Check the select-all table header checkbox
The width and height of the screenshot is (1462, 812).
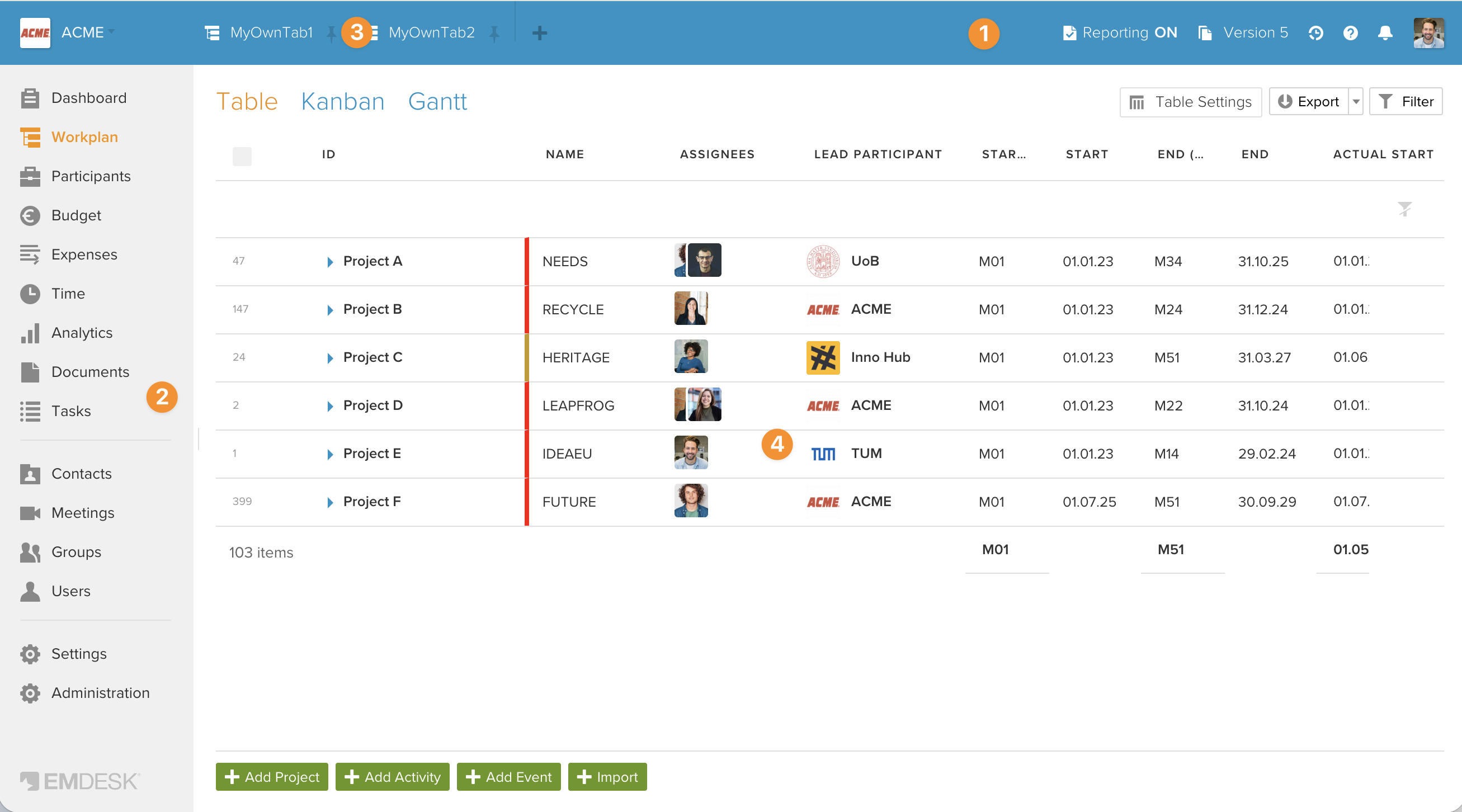point(242,156)
